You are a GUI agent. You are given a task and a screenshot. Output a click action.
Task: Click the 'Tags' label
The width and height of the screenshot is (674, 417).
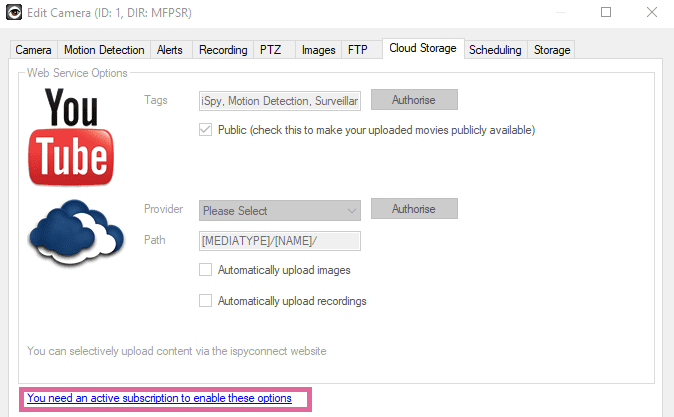(x=156, y=100)
